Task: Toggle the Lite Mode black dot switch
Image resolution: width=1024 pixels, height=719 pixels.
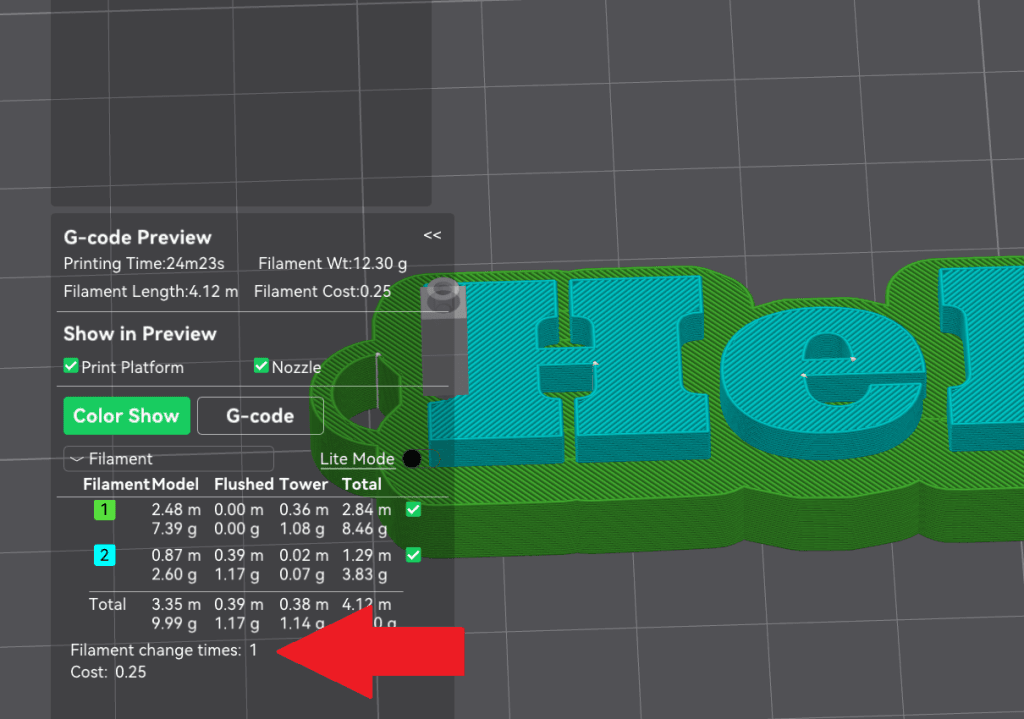Action: click(x=411, y=459)
